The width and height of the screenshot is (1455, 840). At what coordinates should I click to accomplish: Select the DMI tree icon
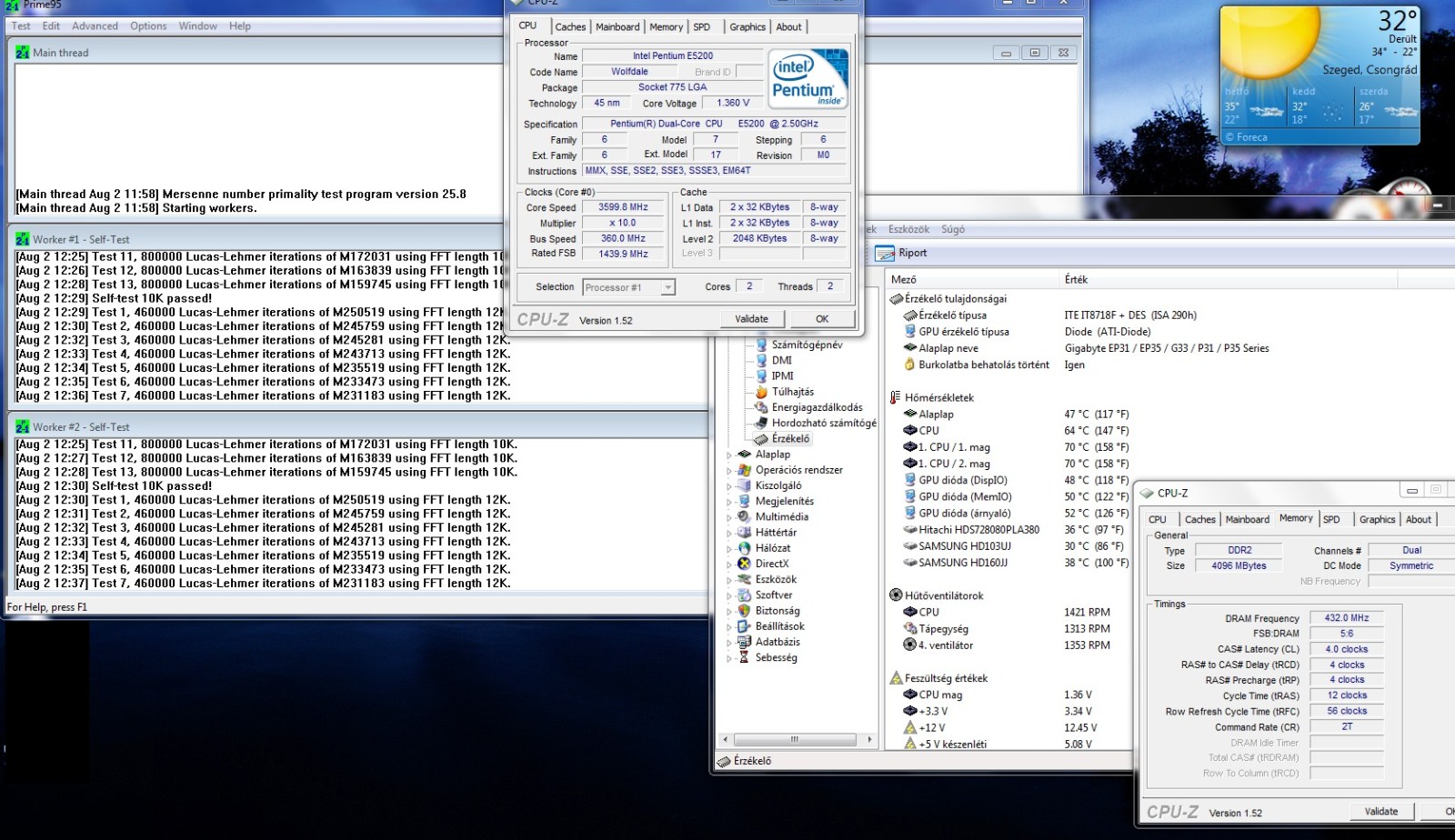point(762,360)
